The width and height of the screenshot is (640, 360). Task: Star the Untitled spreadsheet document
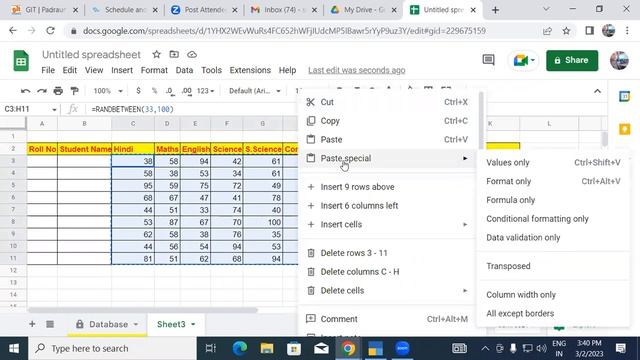point(156,54)
